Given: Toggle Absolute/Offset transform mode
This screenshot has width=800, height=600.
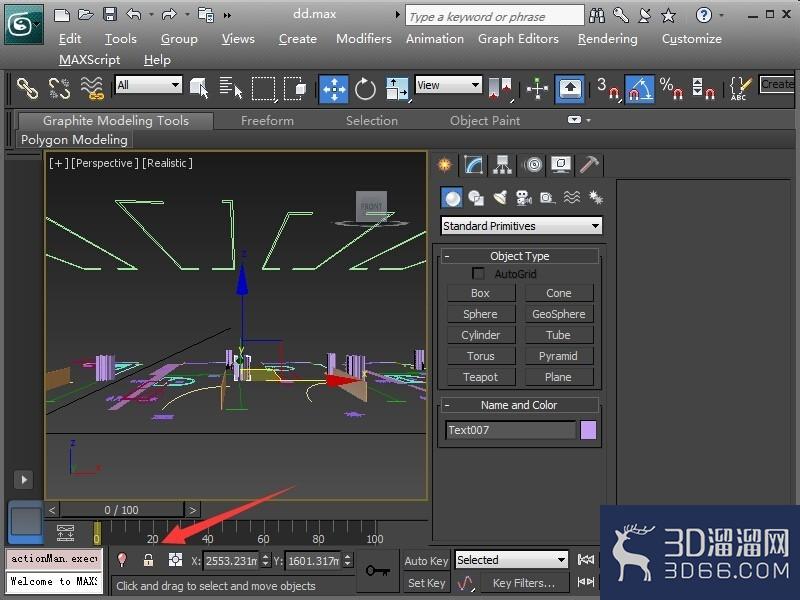Looking at the screenshot, I should pyautogui.click(x=176, y=560).
